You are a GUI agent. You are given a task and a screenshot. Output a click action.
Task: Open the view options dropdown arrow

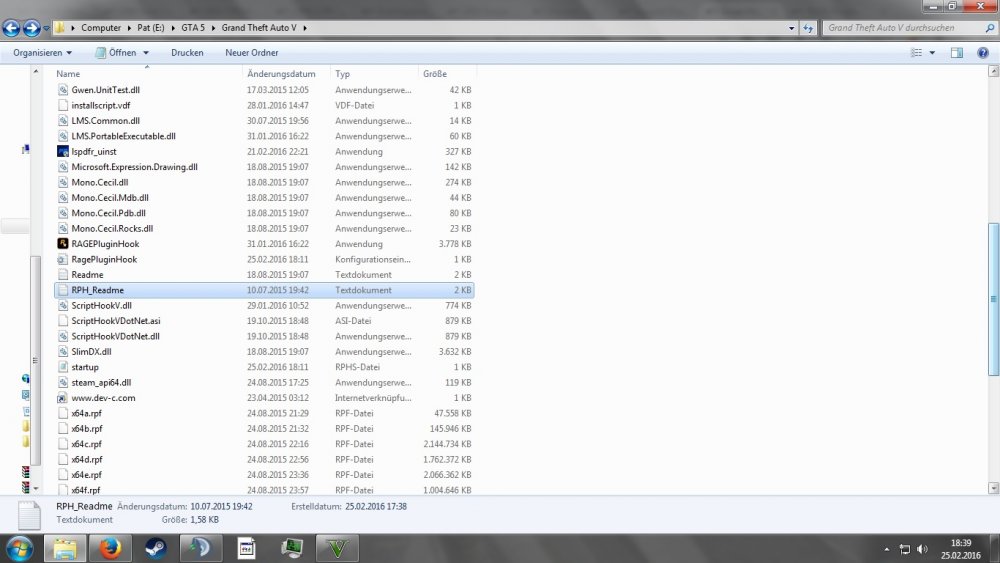[x=932, y=53]
